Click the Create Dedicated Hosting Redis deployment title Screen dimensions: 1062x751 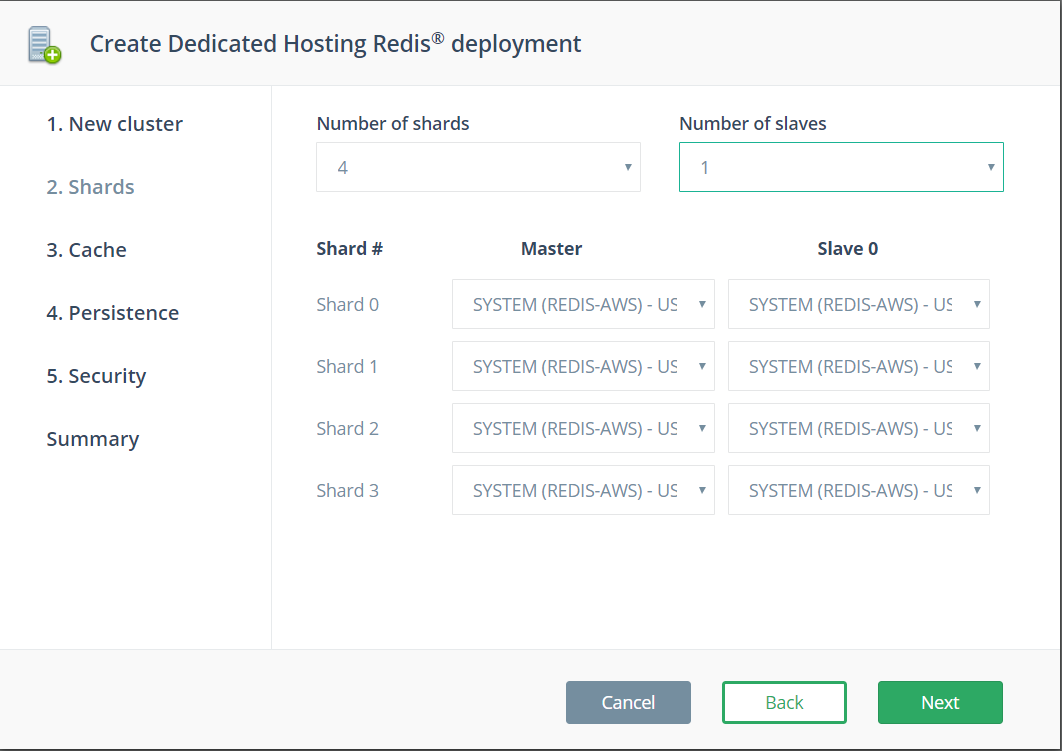[x=335, y=43]
